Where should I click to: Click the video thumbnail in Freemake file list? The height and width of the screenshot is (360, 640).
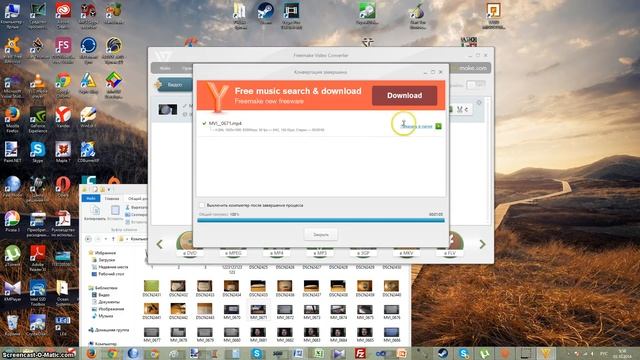coord(168,109)
